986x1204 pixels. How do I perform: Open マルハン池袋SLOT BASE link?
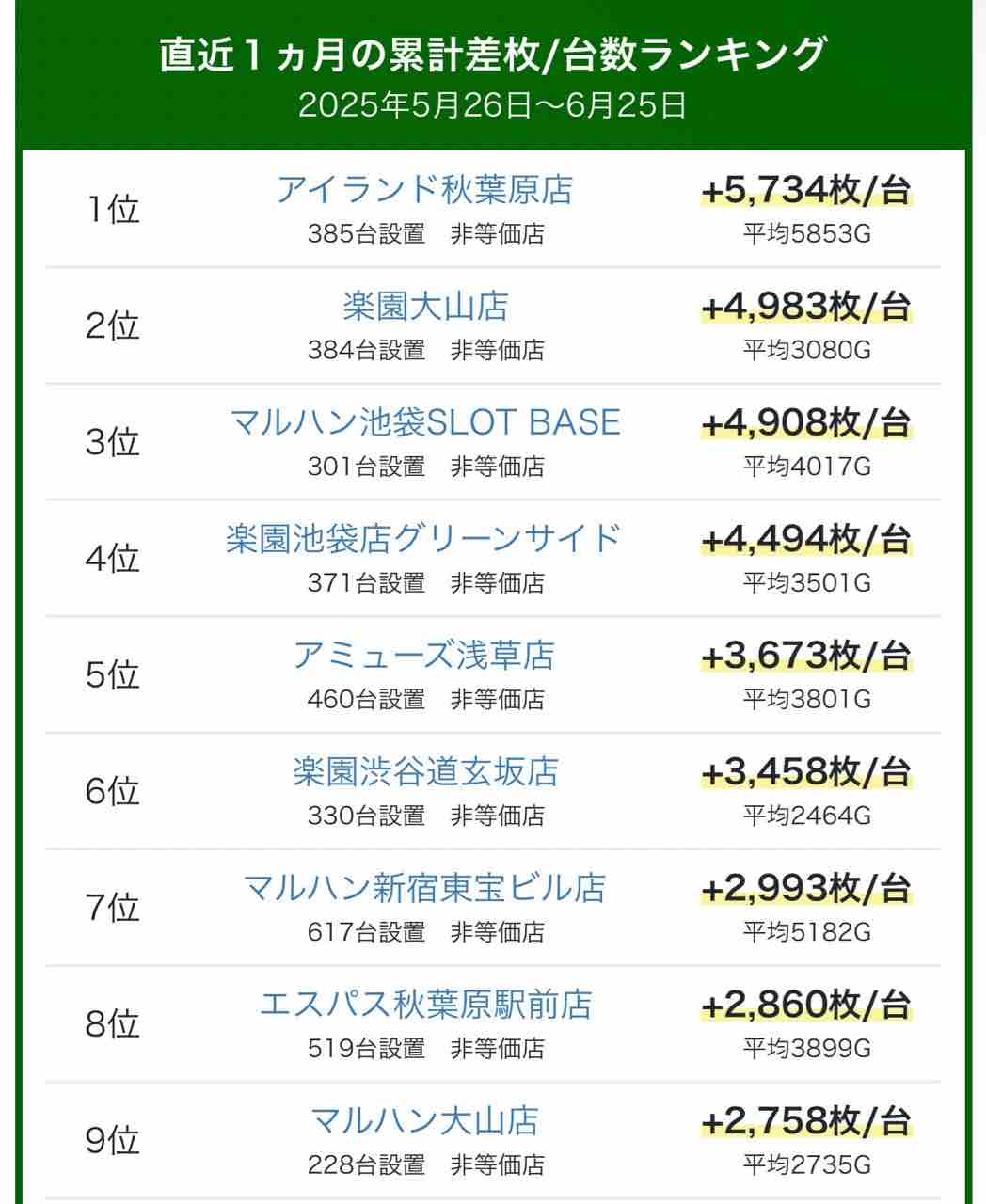point(424,422)
